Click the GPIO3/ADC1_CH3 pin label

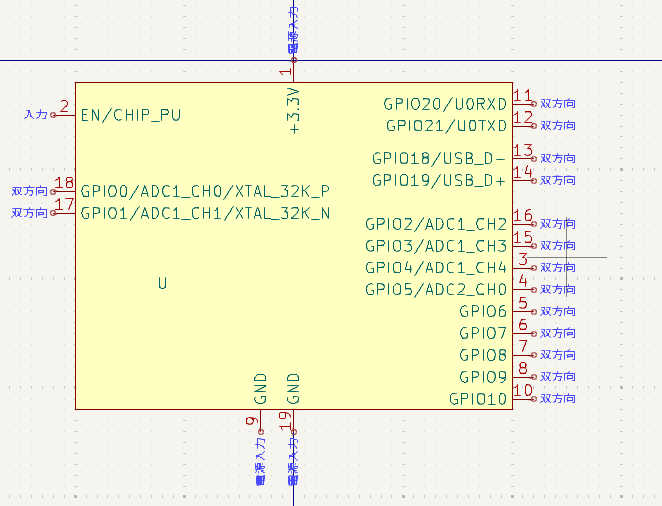pyautogui.click(x=435, y=246)
